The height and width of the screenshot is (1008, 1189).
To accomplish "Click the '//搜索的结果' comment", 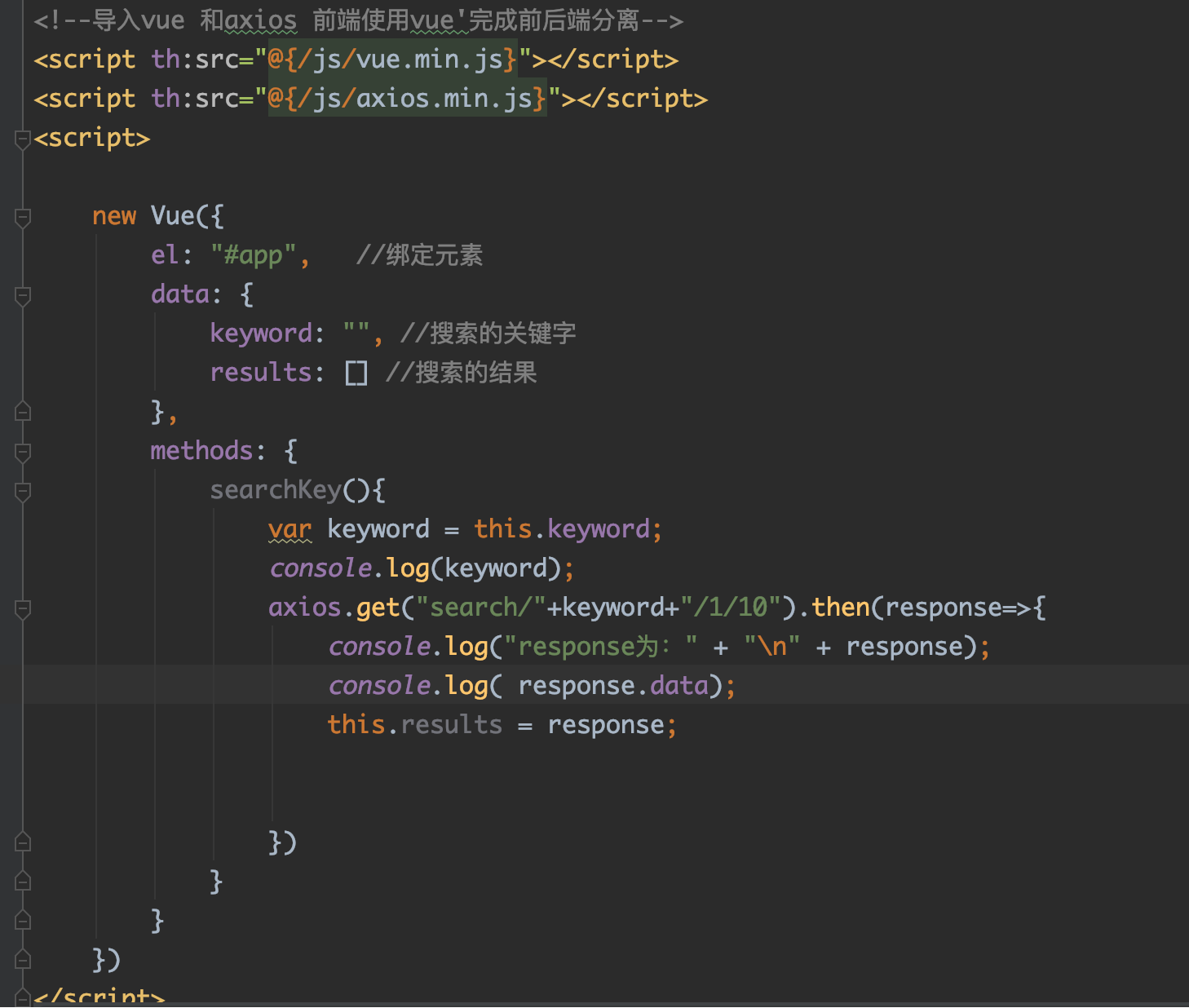I will (462, 373).
